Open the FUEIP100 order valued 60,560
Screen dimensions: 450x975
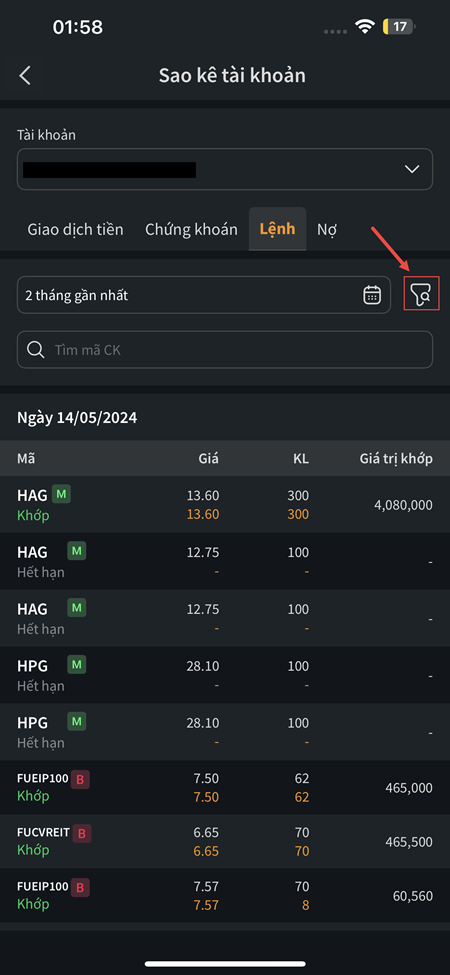coord(225,895)
